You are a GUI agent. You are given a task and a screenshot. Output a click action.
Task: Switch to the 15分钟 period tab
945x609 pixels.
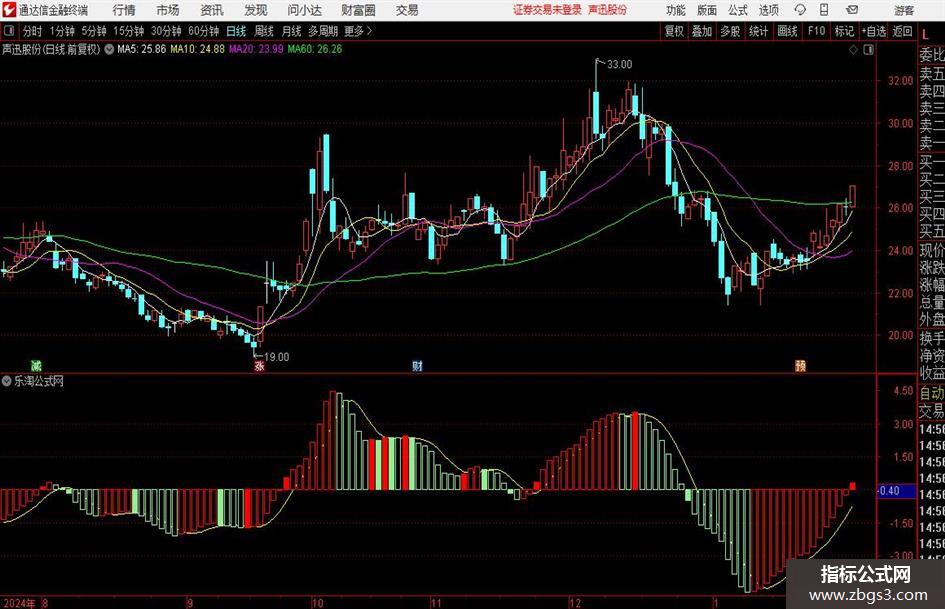tap(129, 31)
